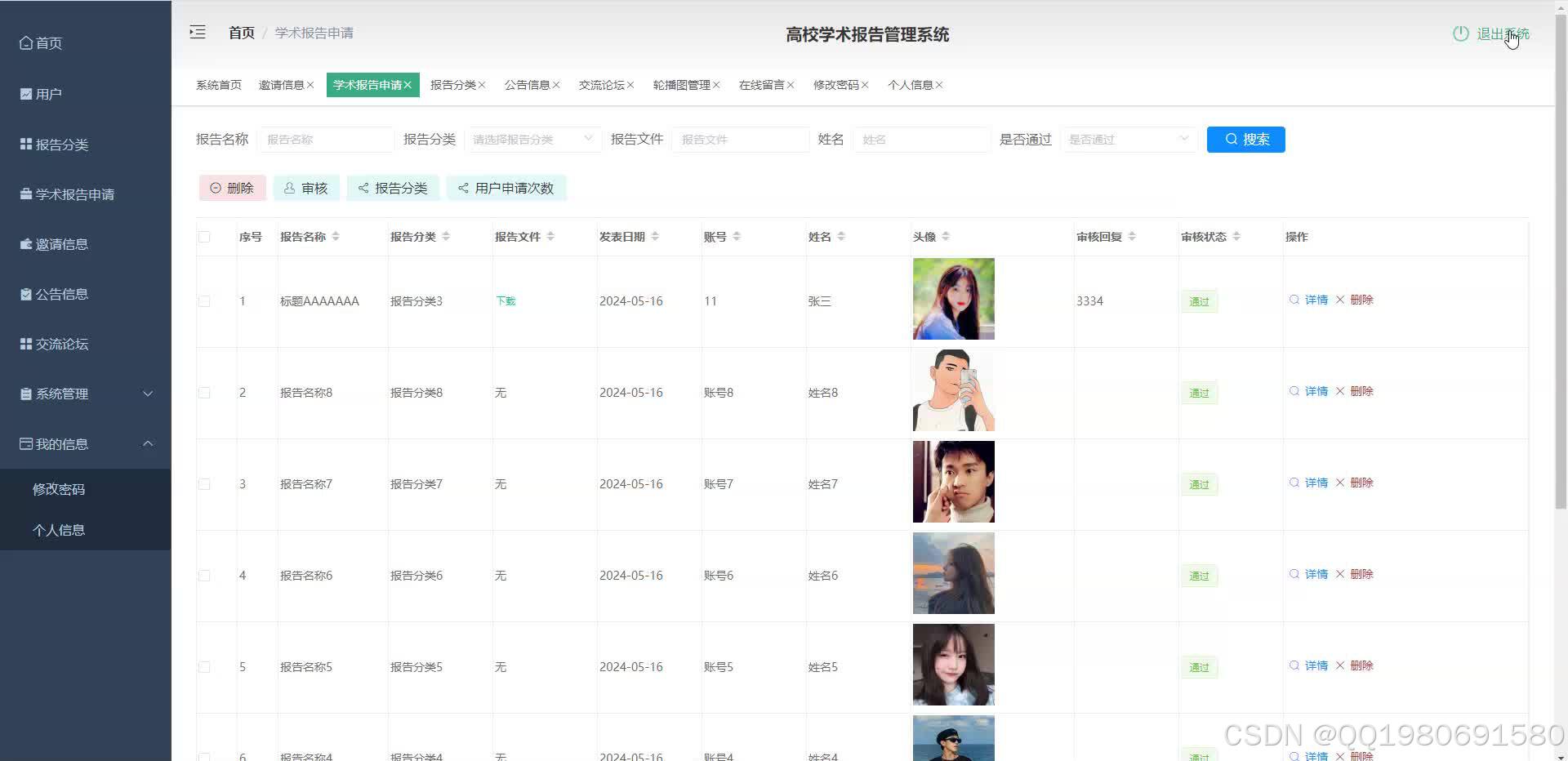This screenshot has width=1568, height=761.
Task: Click the 退出系统 power icon
Action: [1459, 33]
